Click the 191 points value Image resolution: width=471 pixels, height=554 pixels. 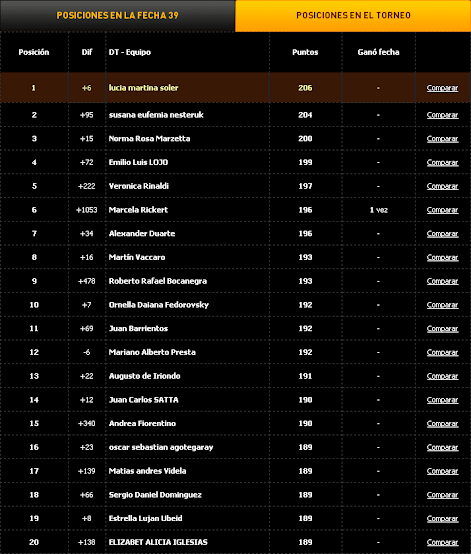(305, 376)
